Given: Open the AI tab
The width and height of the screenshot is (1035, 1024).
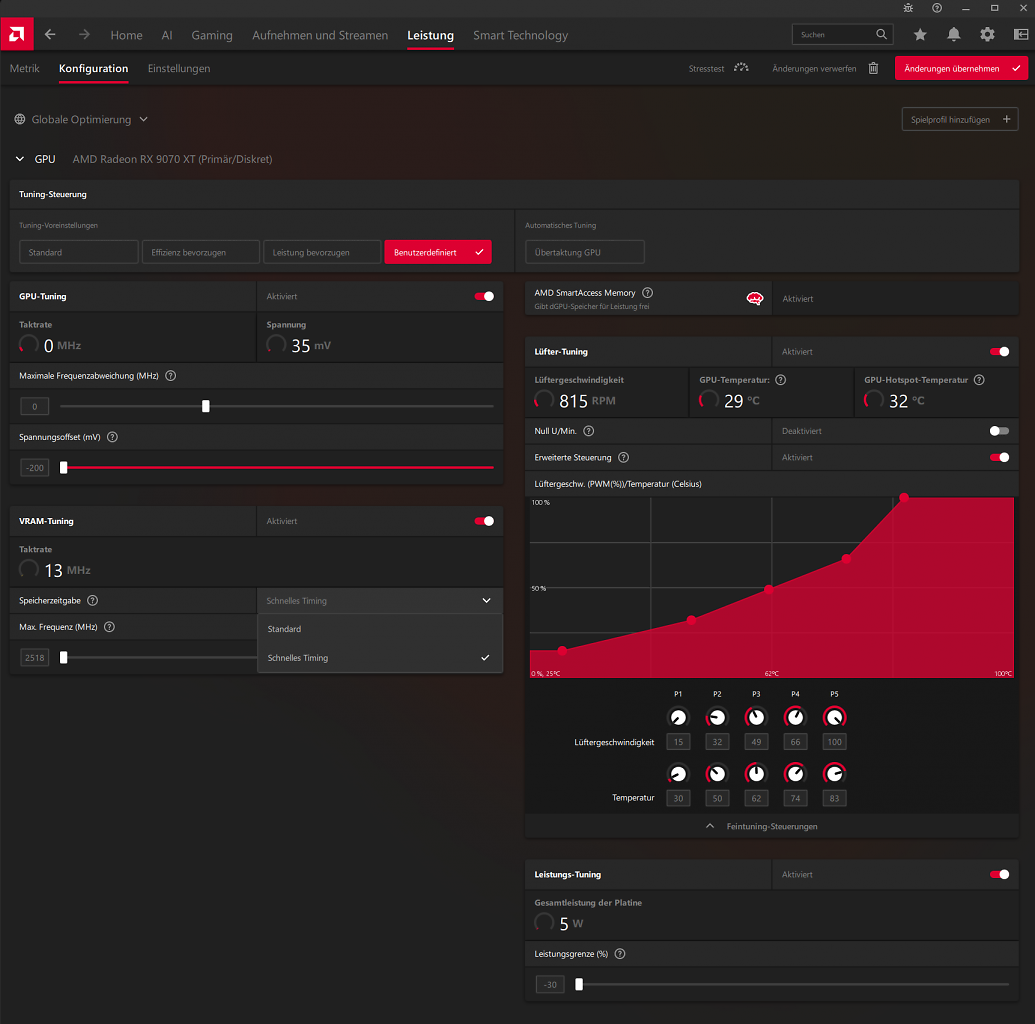Looking at the screenshot, I should [167, 35].
